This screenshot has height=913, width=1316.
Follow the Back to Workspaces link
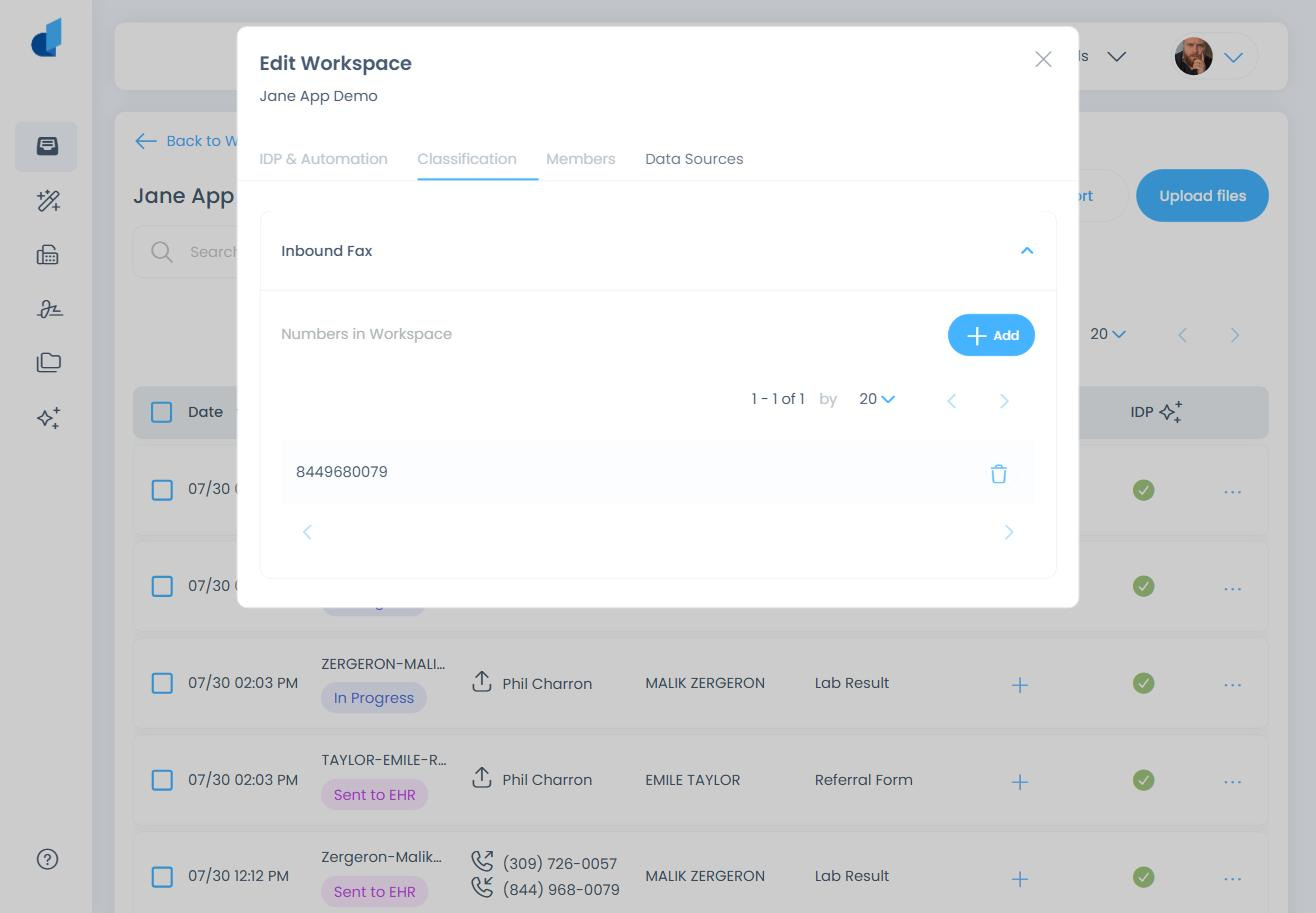[x=186, y=141]
